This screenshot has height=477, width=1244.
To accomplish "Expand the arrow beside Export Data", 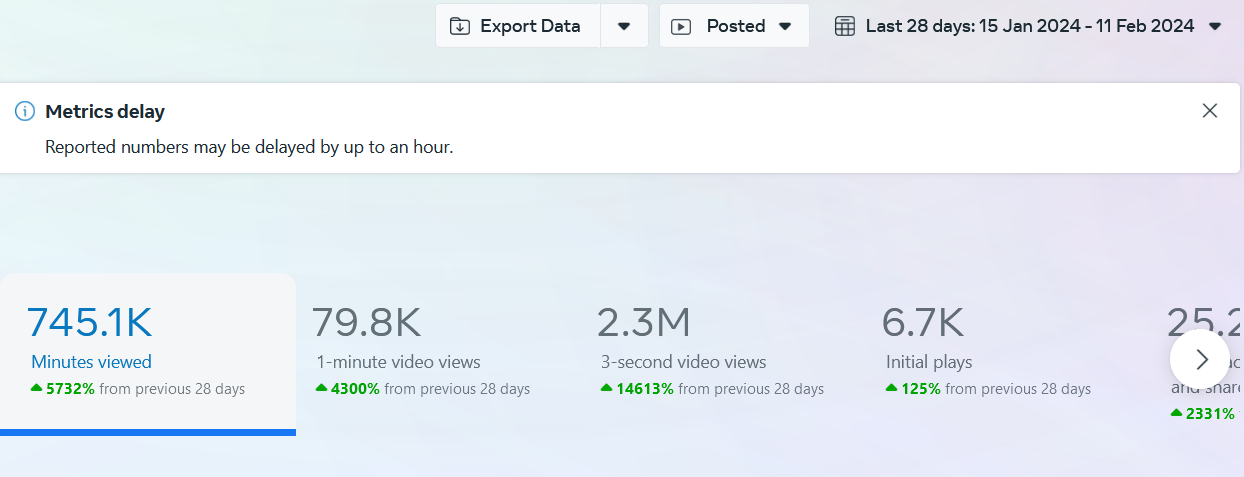I will 624,26.
